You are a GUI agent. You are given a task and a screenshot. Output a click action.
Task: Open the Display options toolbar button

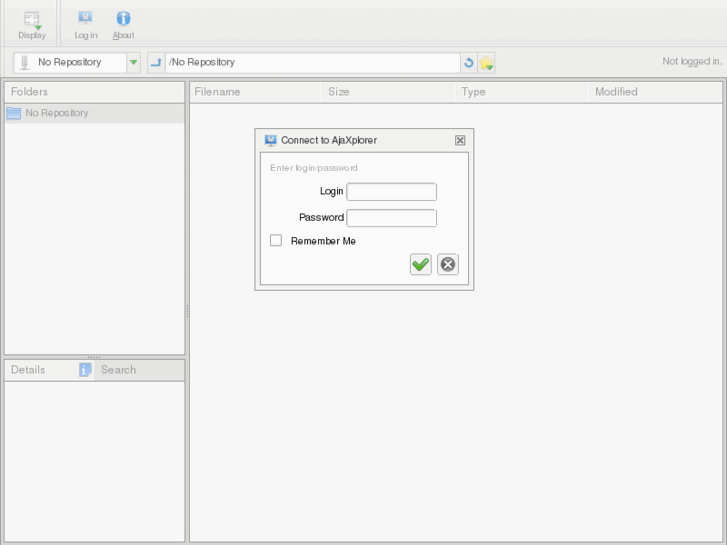click(x=32, y=24)
